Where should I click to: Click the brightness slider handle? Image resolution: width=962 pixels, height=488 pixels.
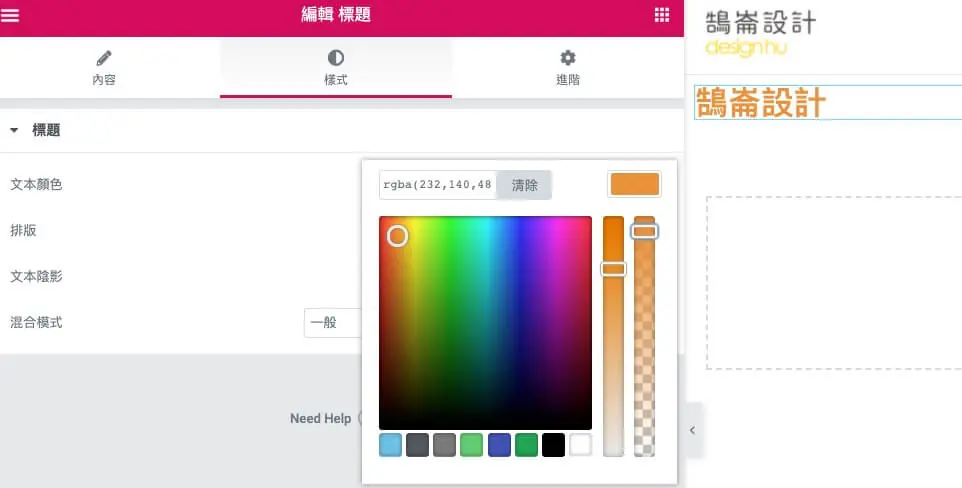coord(613,269)
